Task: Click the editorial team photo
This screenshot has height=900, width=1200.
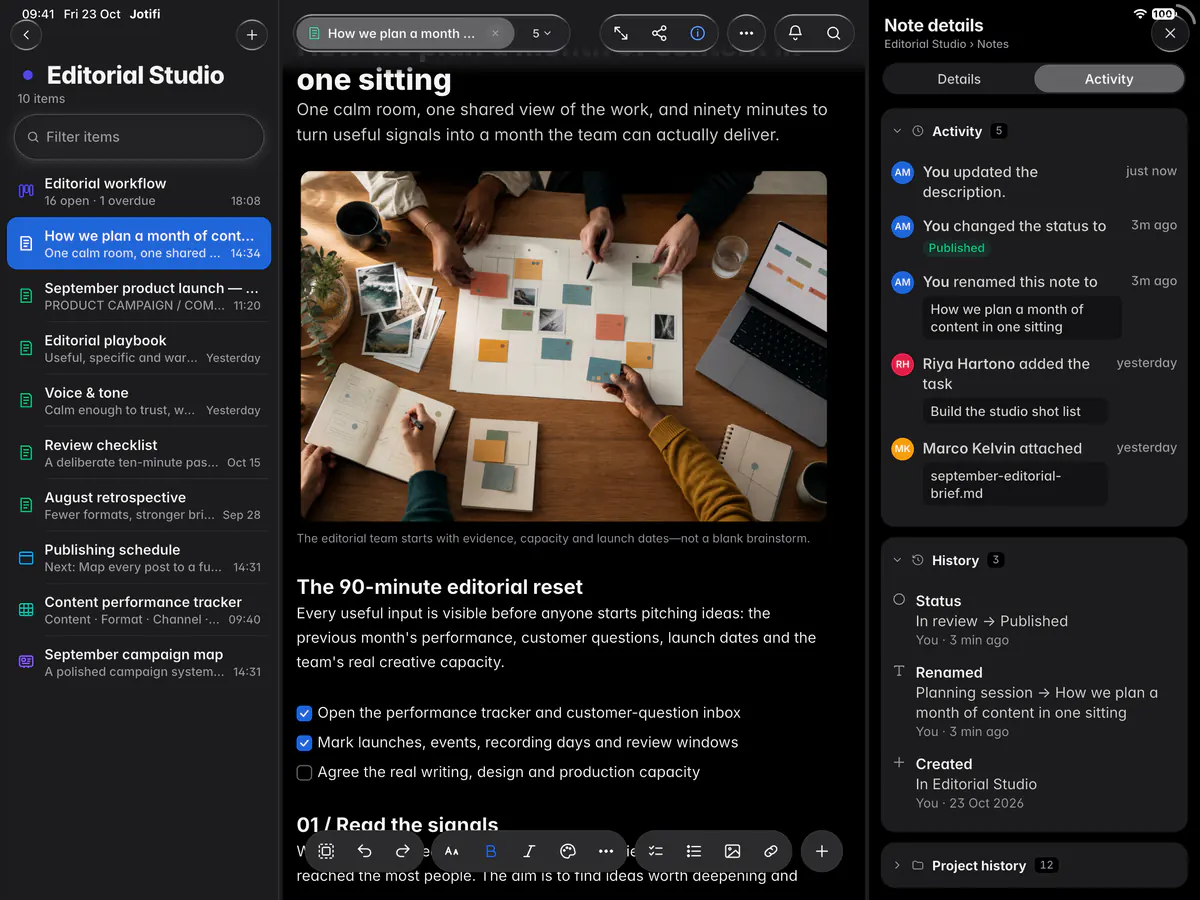Action: pos(564,346)
